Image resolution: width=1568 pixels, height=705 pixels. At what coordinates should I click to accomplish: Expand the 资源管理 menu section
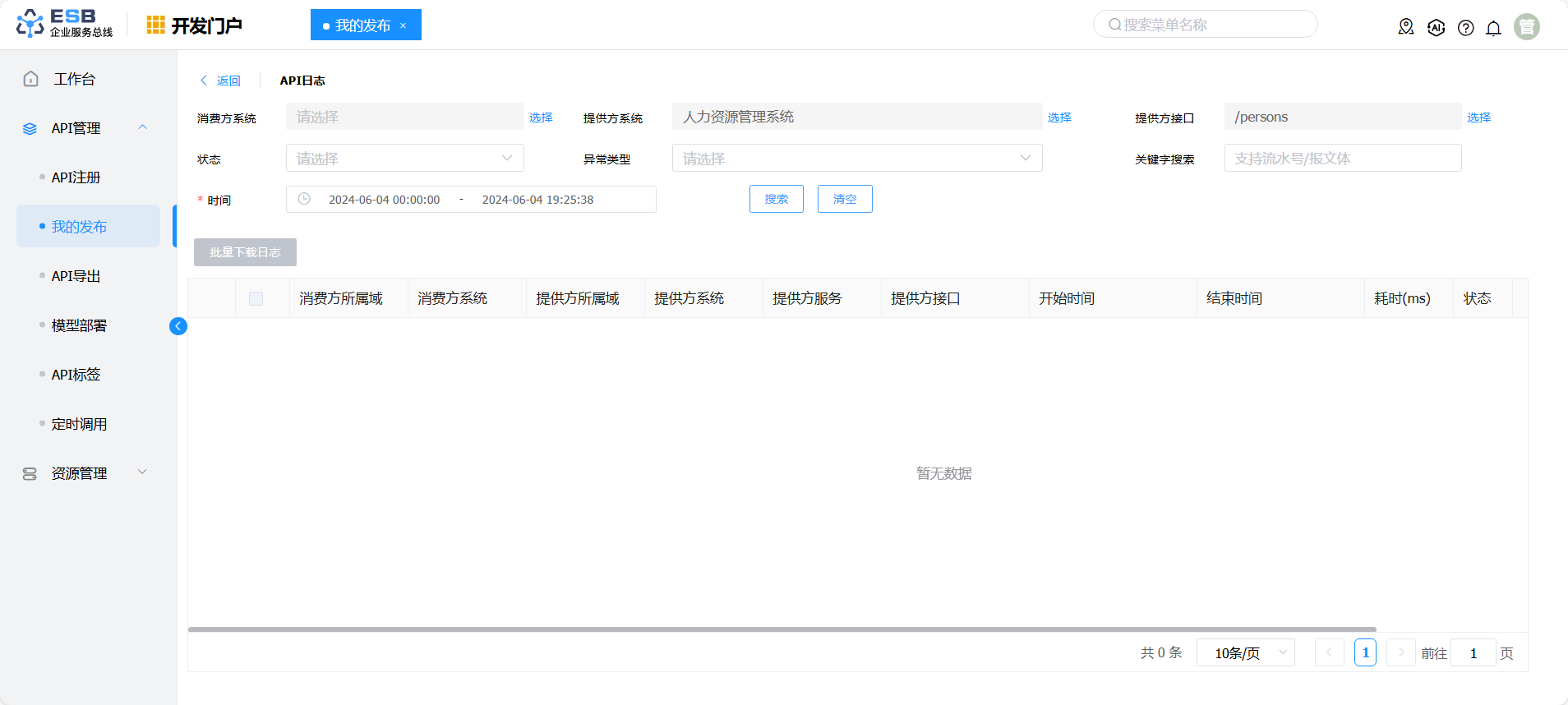pyautogui.click(x=142, y=472)
